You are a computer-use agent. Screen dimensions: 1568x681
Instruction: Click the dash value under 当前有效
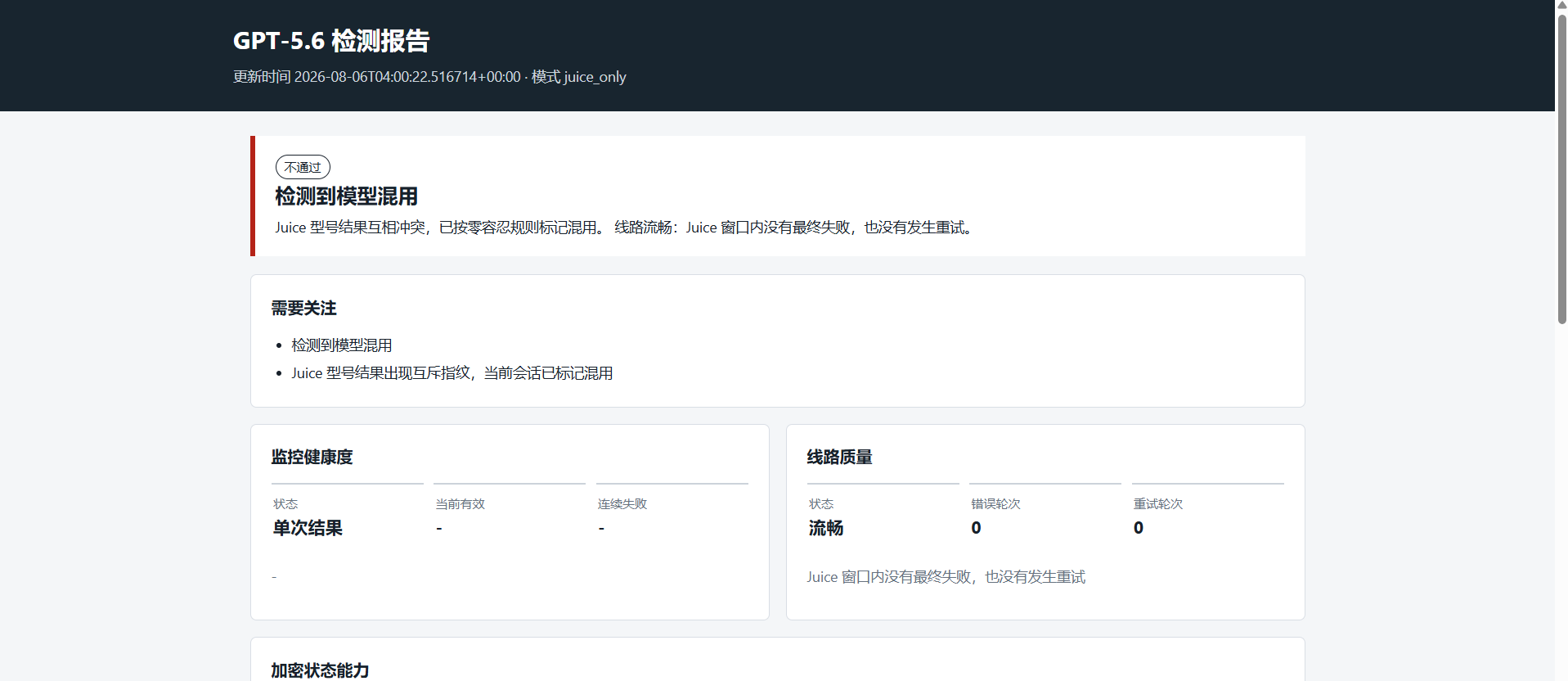(x=439, y=529)
